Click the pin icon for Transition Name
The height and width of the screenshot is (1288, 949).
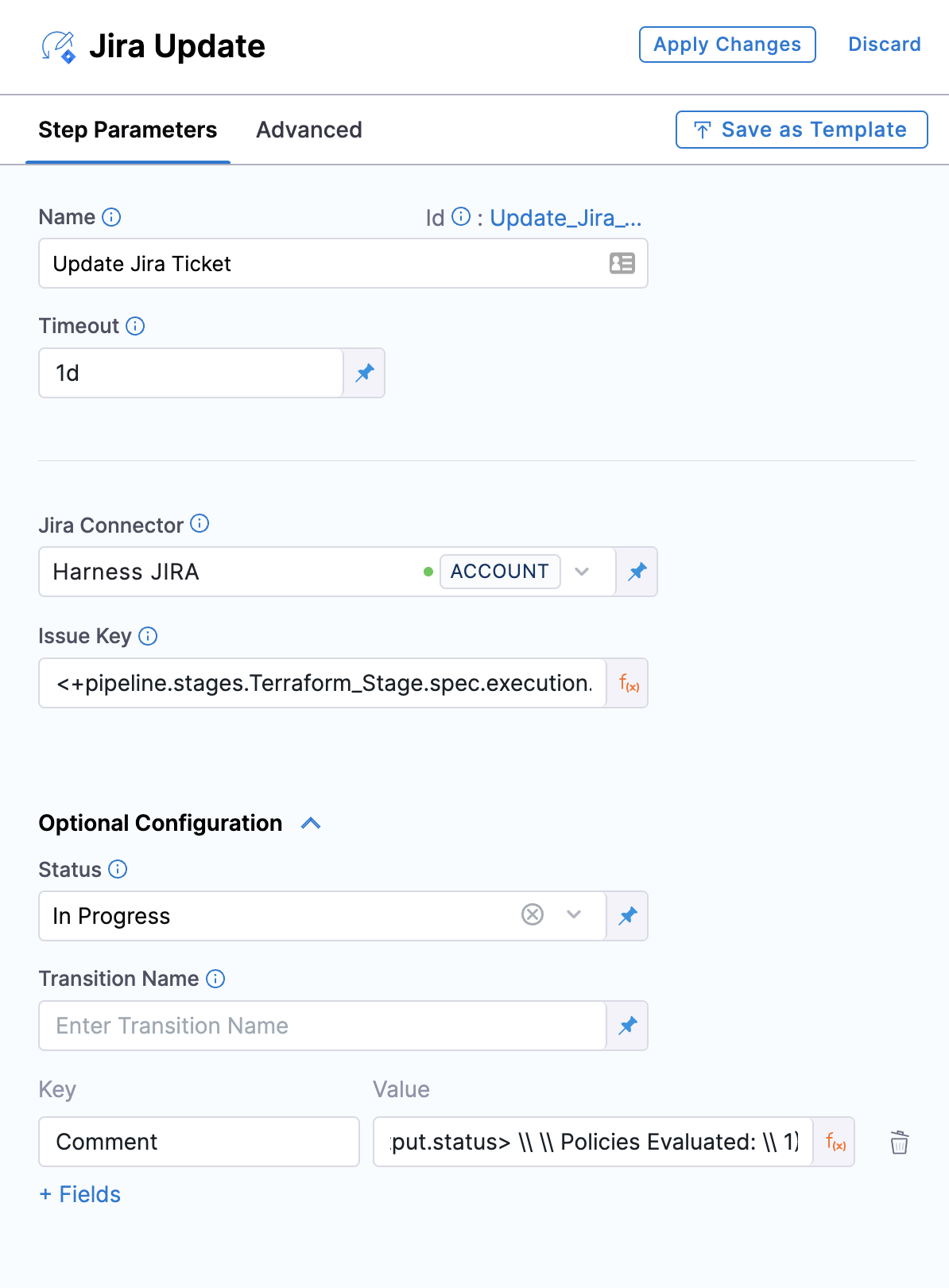628,1026
